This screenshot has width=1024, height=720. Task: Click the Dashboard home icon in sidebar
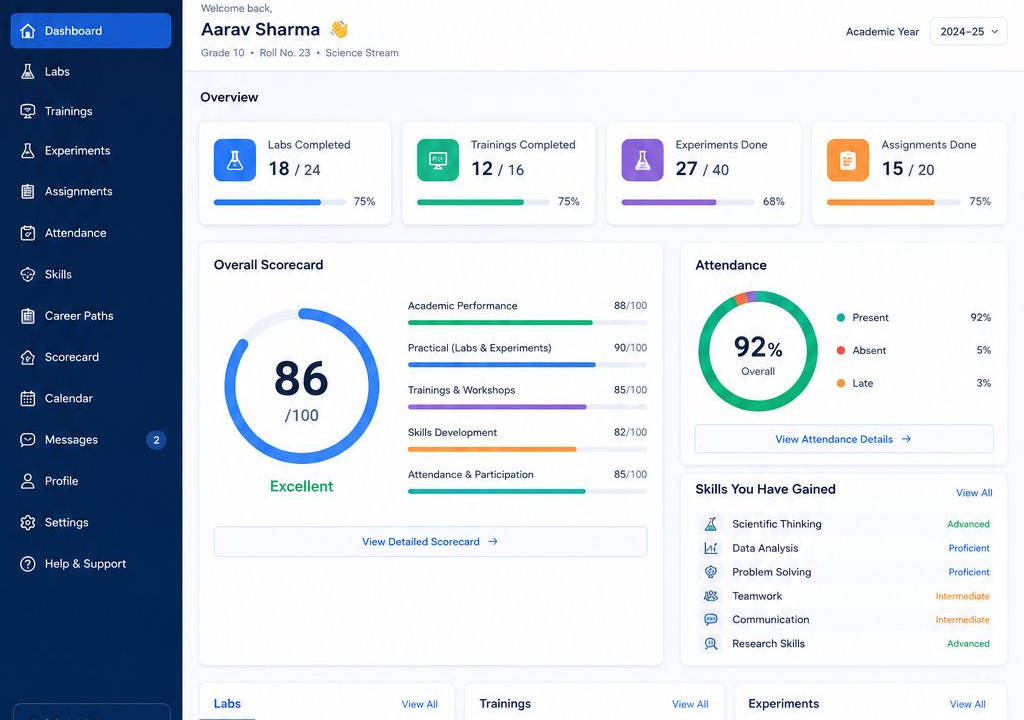point(27,31)
